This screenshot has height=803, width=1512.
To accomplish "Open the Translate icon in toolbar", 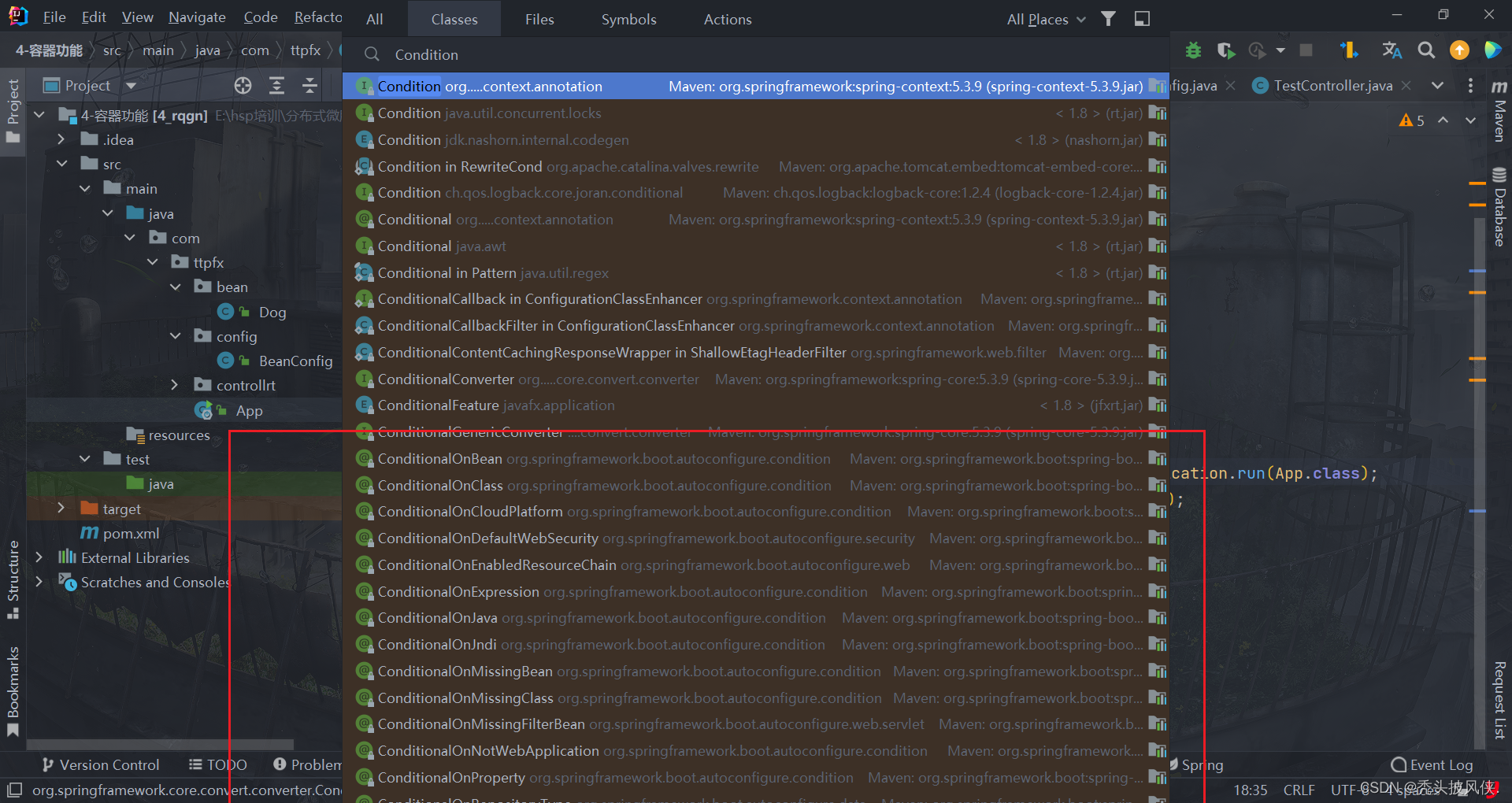I will point(1392,50).
